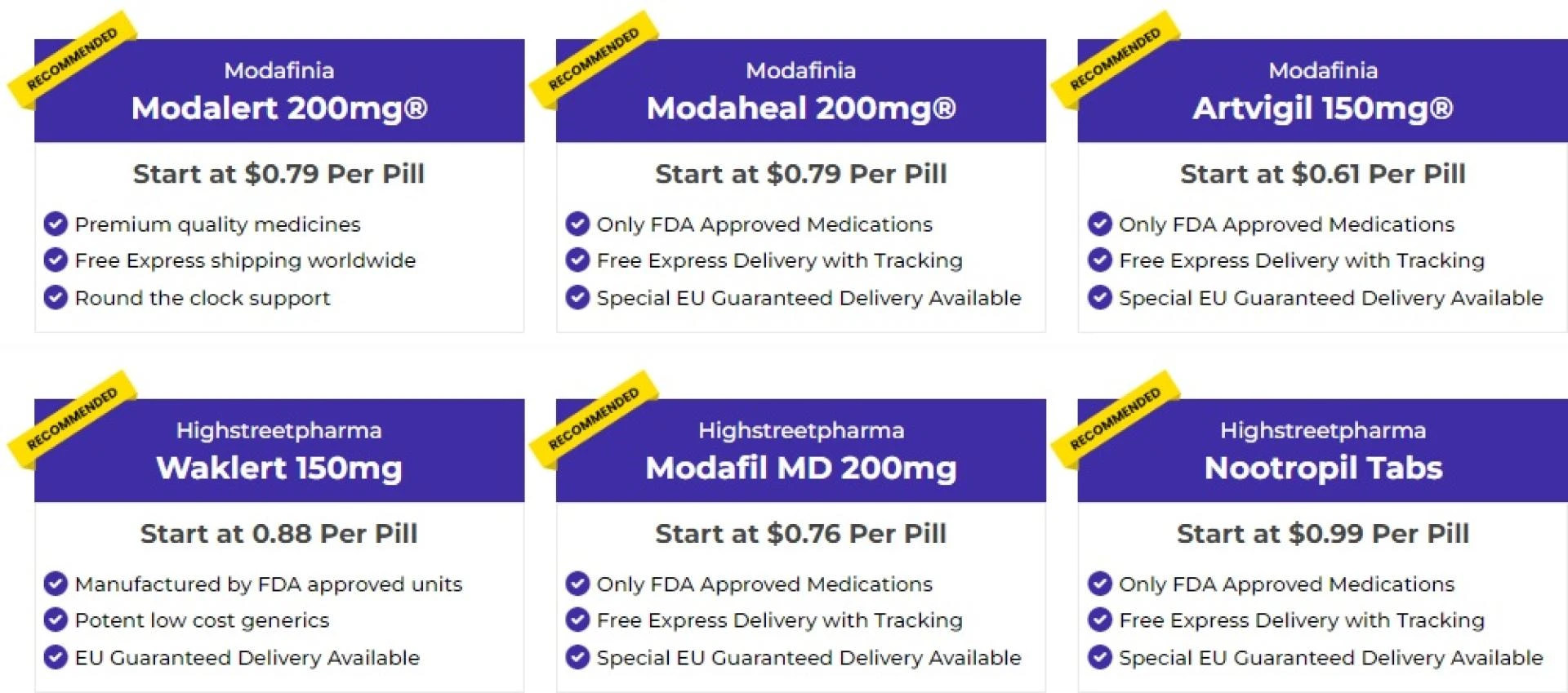1568x693 pixels.
Task: Click Free Express shipping worldwide text
Action: (245, 260)
